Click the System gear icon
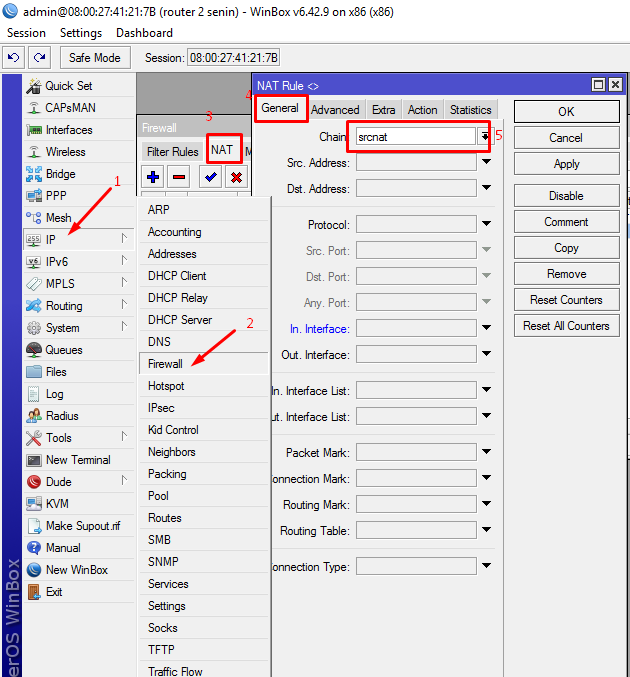This screenshot has width=630, height=677. click(34, 328)
